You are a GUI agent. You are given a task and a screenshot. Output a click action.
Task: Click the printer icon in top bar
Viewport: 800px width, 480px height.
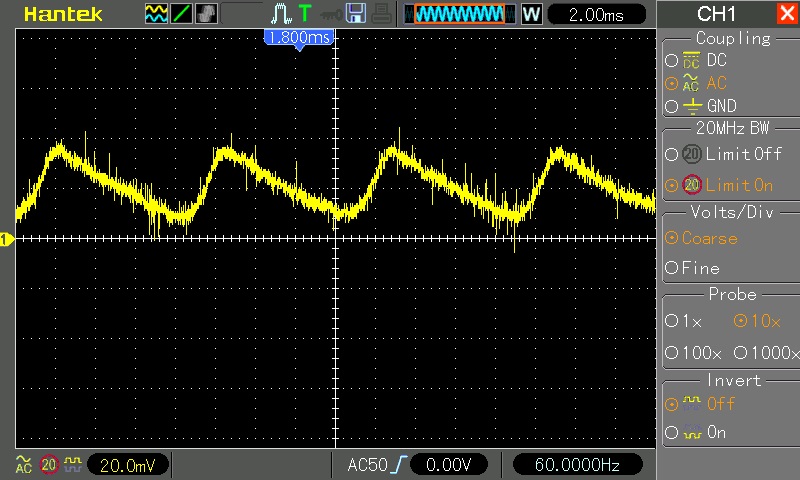click(381, 14)
